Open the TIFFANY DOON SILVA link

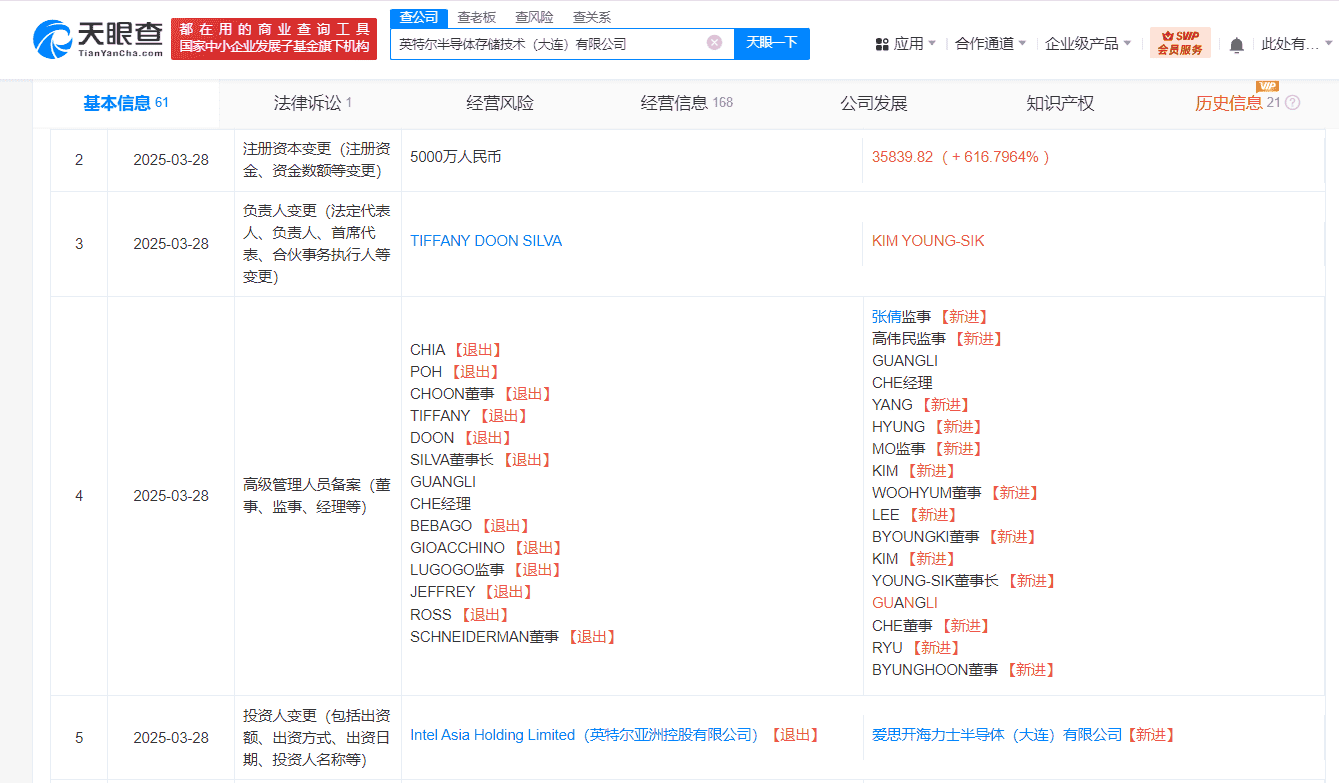click(x=486, y=241)
